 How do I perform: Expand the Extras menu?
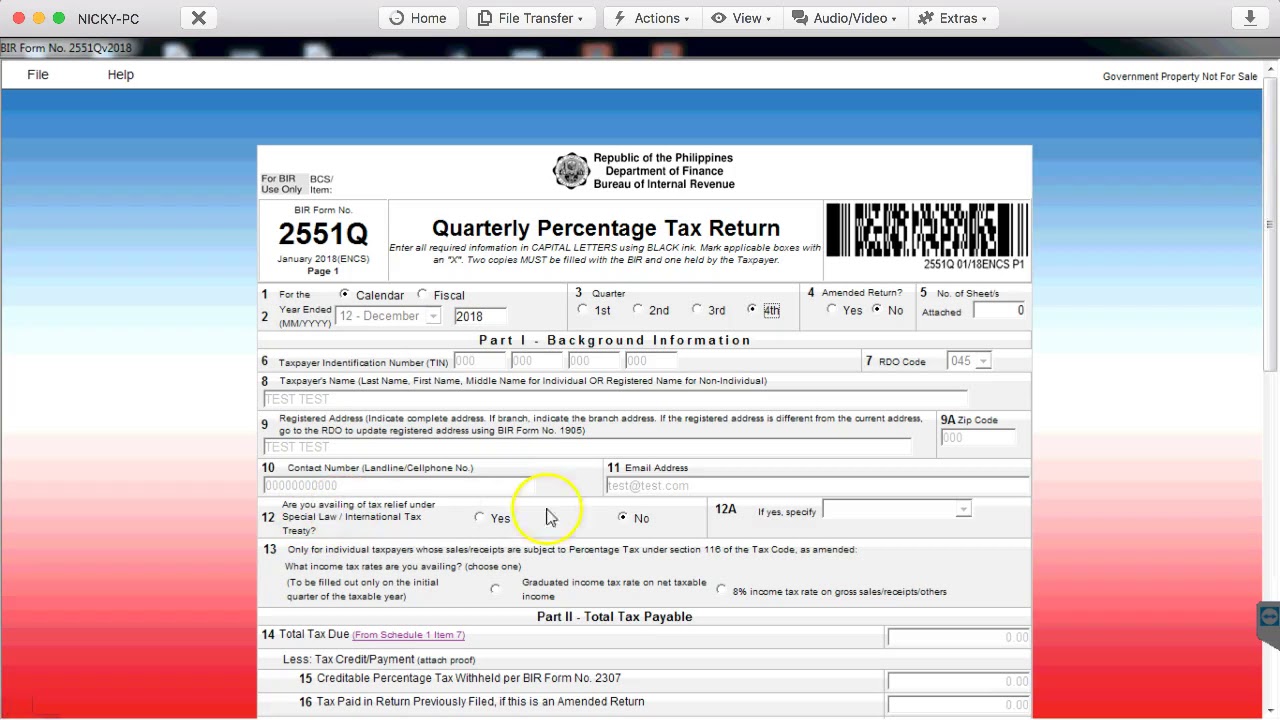[x=952, y=18]
